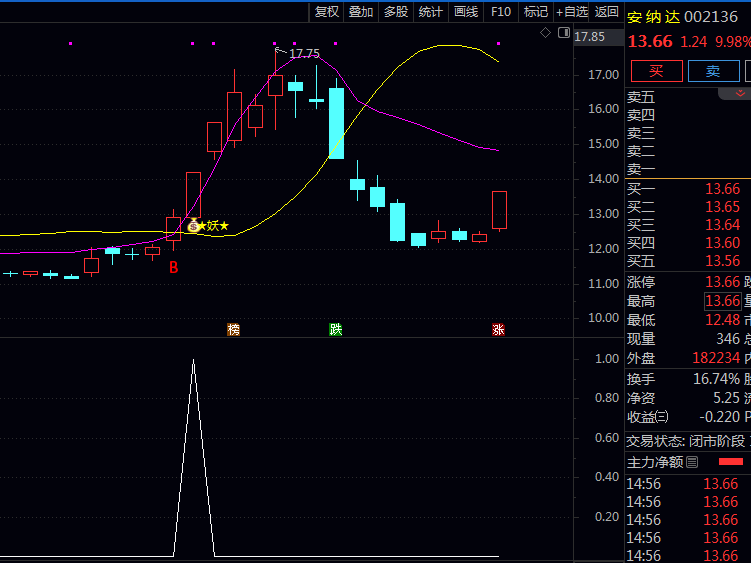Open the 叠加 overlay menu
Viewport: 751px width, 563px height.
coord(361,11)
